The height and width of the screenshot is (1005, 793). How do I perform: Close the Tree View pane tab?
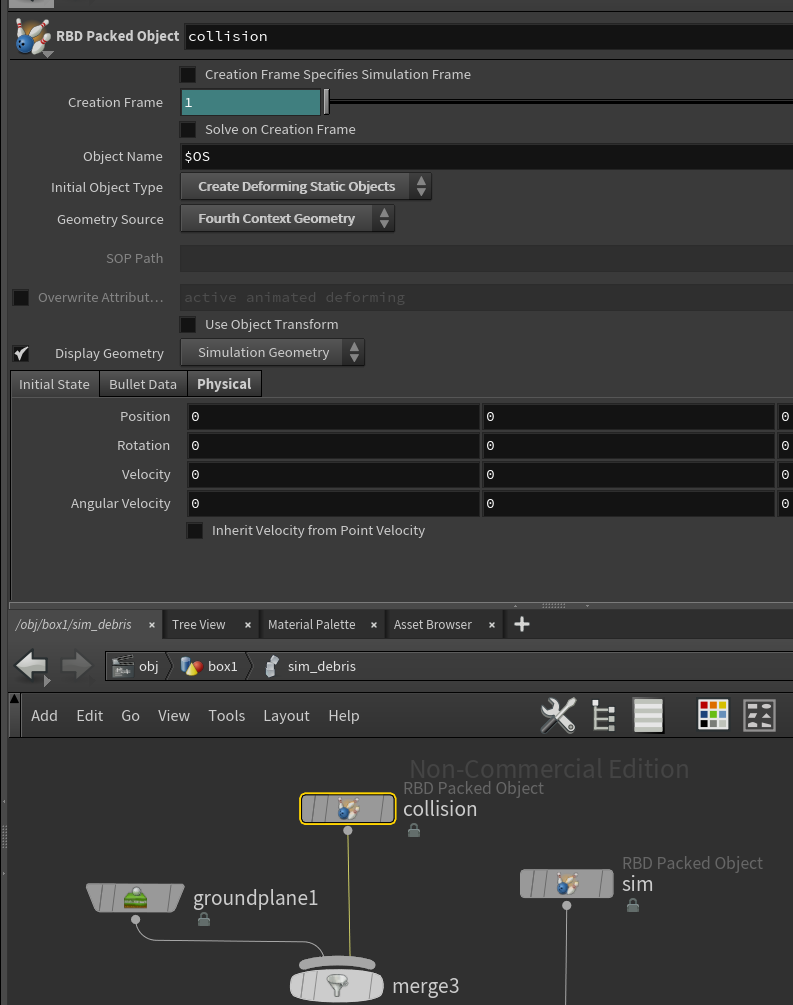(248, 625)
